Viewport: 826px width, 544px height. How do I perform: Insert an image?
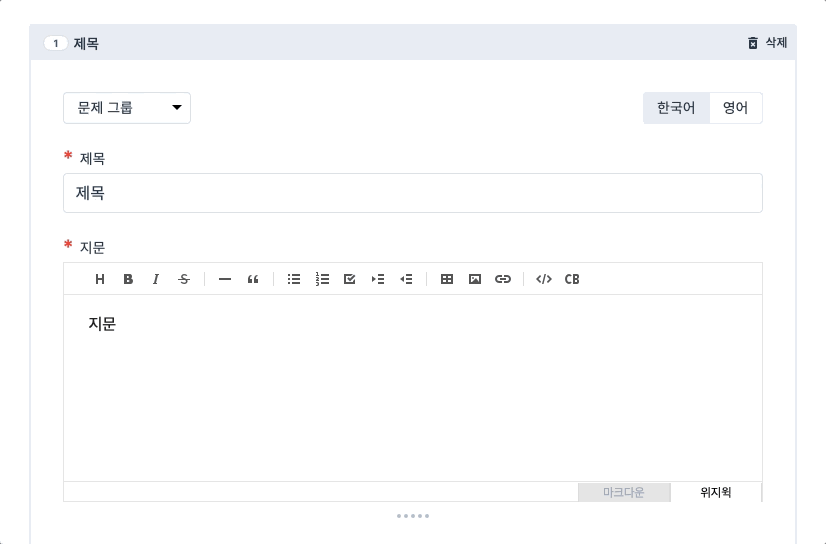[475, 279]
